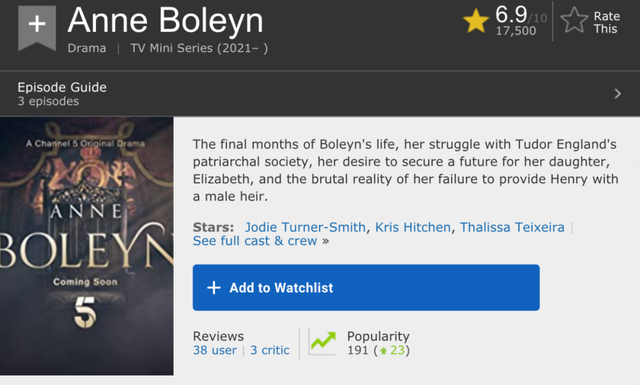This screenshot has height=385, width=640.
Task: Click the plus icon inside Add to Watchlist
Action: tap(214, 288)
